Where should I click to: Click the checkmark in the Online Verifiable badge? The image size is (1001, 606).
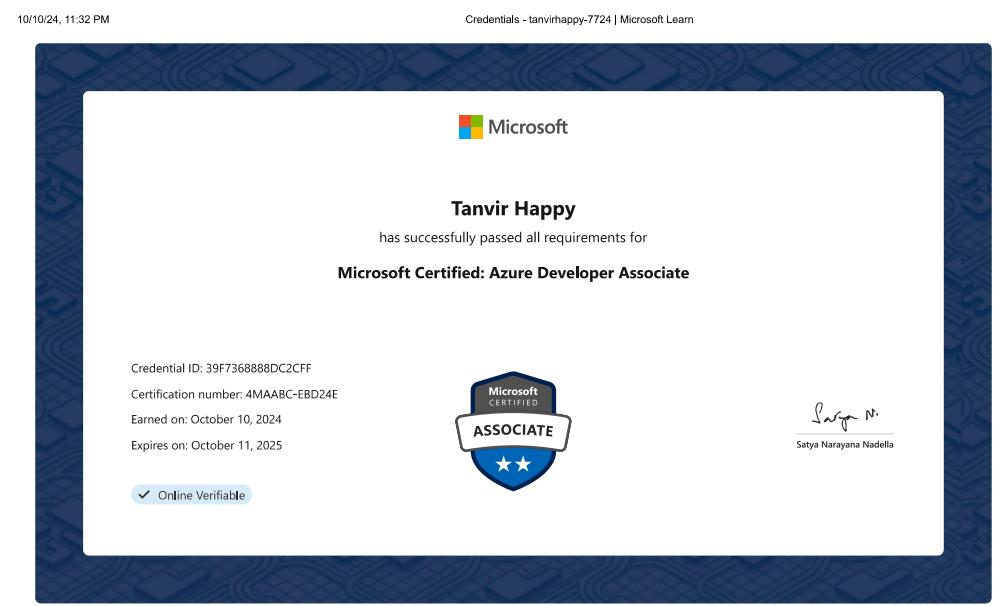[x=144, y=495]
